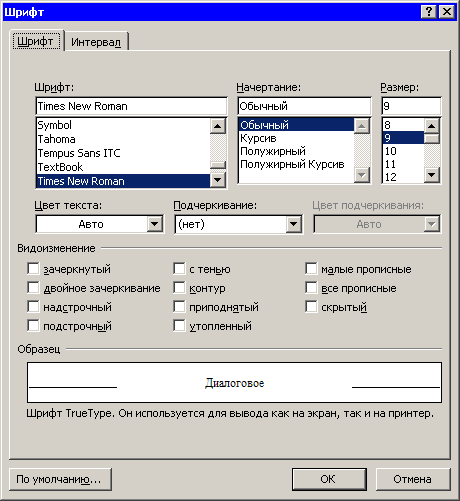Image resolution: width=460 pixels, height=501 pixels.
Task: Check the малые прописные option
Action: click(311, 268)
